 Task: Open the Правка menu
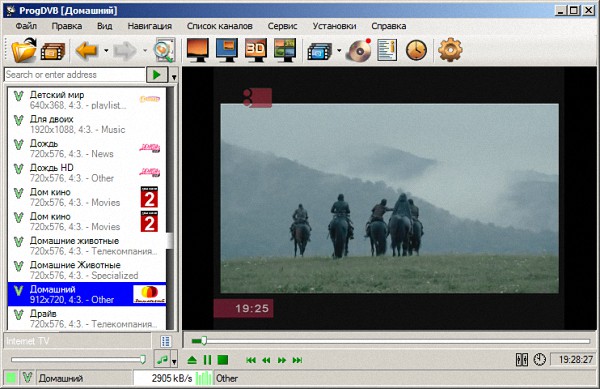tap(67, 26)
